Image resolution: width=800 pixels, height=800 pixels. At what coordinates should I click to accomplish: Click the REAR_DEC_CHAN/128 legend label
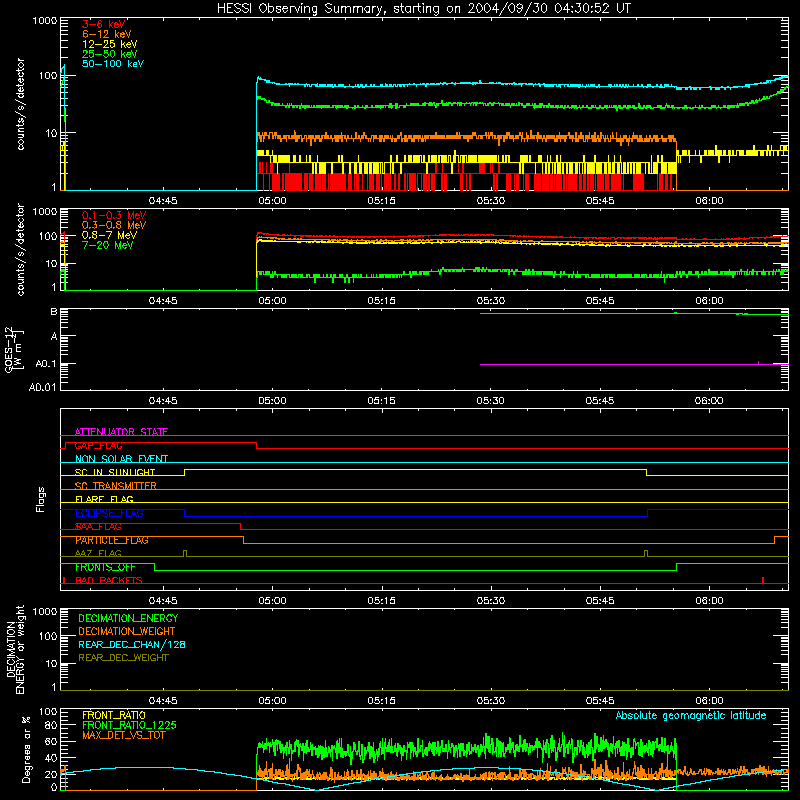tap(132, 644)
